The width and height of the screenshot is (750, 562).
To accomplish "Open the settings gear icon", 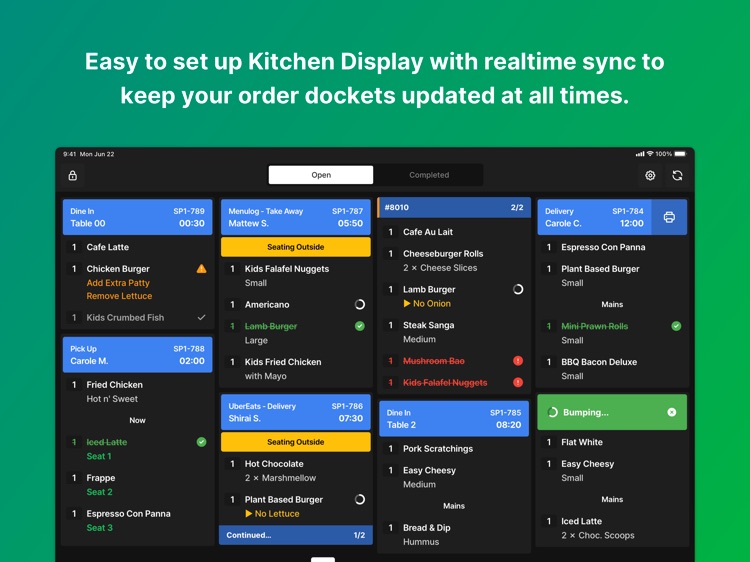I will pos(650,176).
